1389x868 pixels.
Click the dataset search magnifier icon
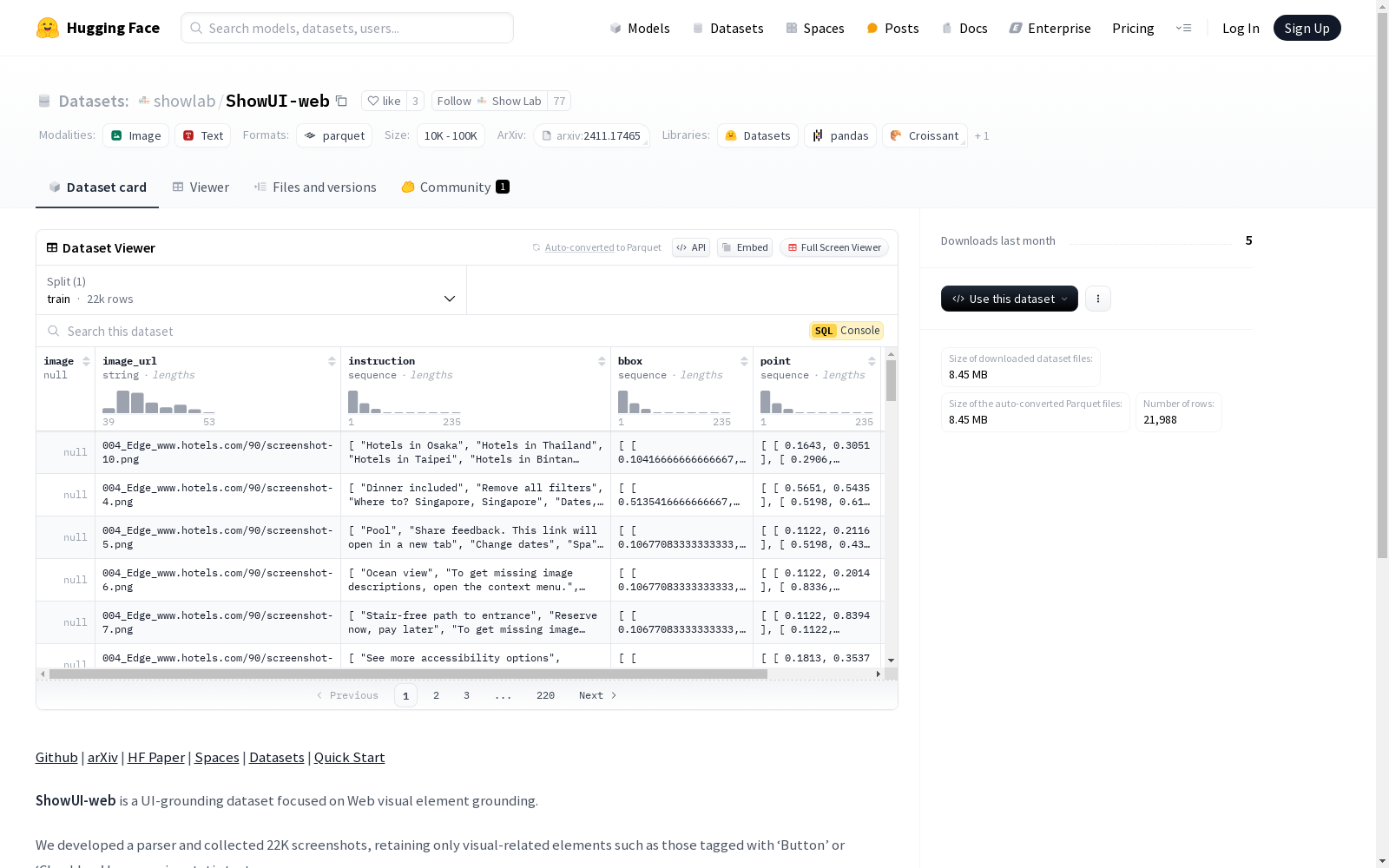coord(54,331)
